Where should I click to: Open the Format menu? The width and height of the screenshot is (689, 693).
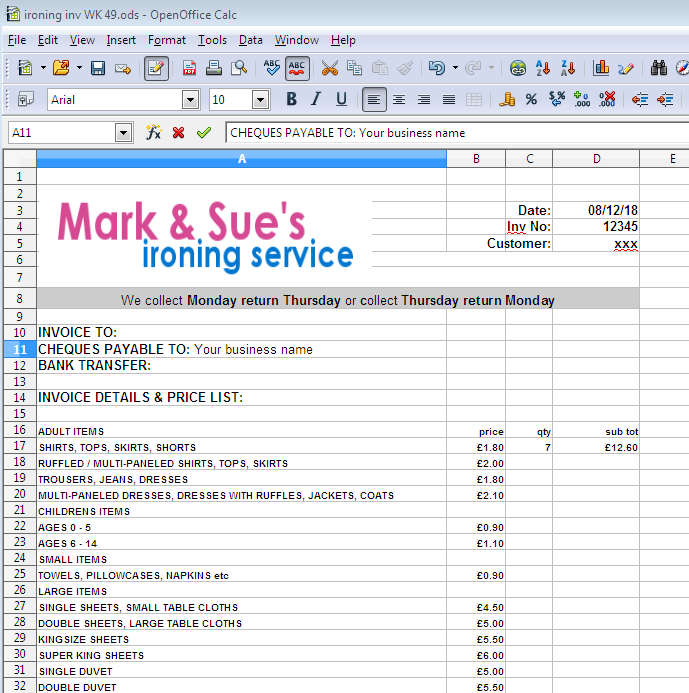point(166,40)
